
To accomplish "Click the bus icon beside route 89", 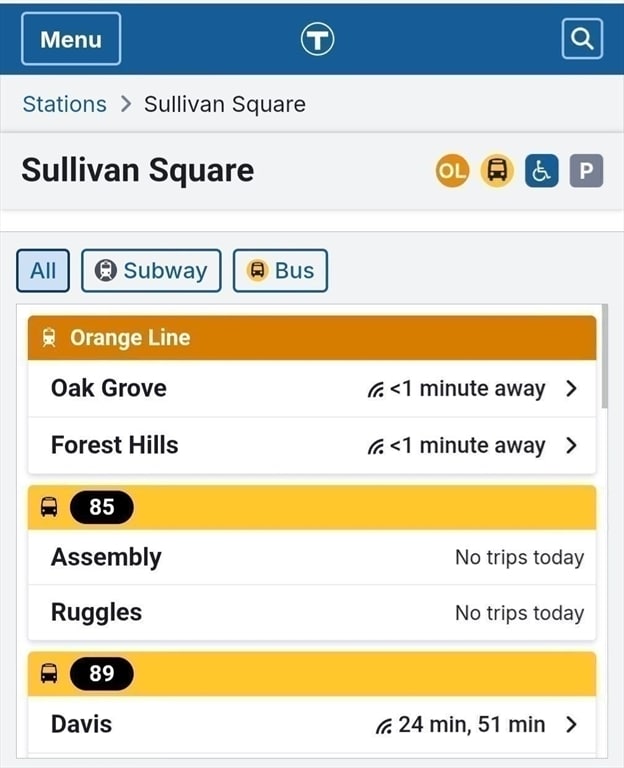I will (48, 673).
